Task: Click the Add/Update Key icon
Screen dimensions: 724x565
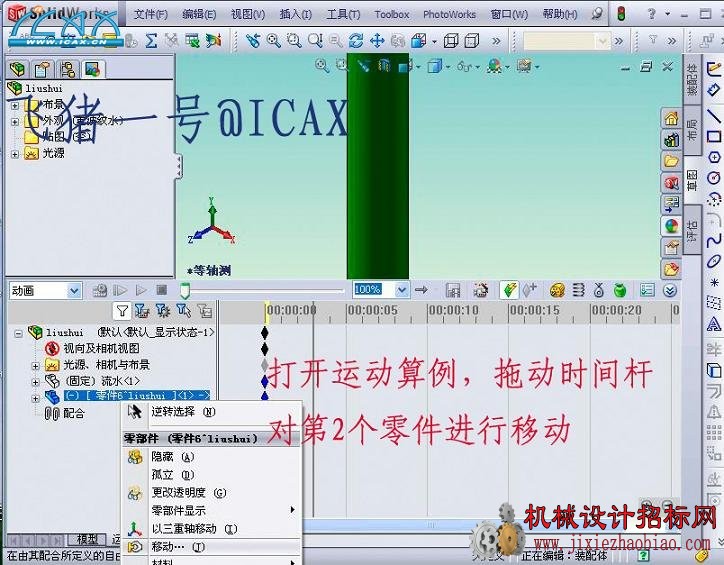Action: [530, 290]
